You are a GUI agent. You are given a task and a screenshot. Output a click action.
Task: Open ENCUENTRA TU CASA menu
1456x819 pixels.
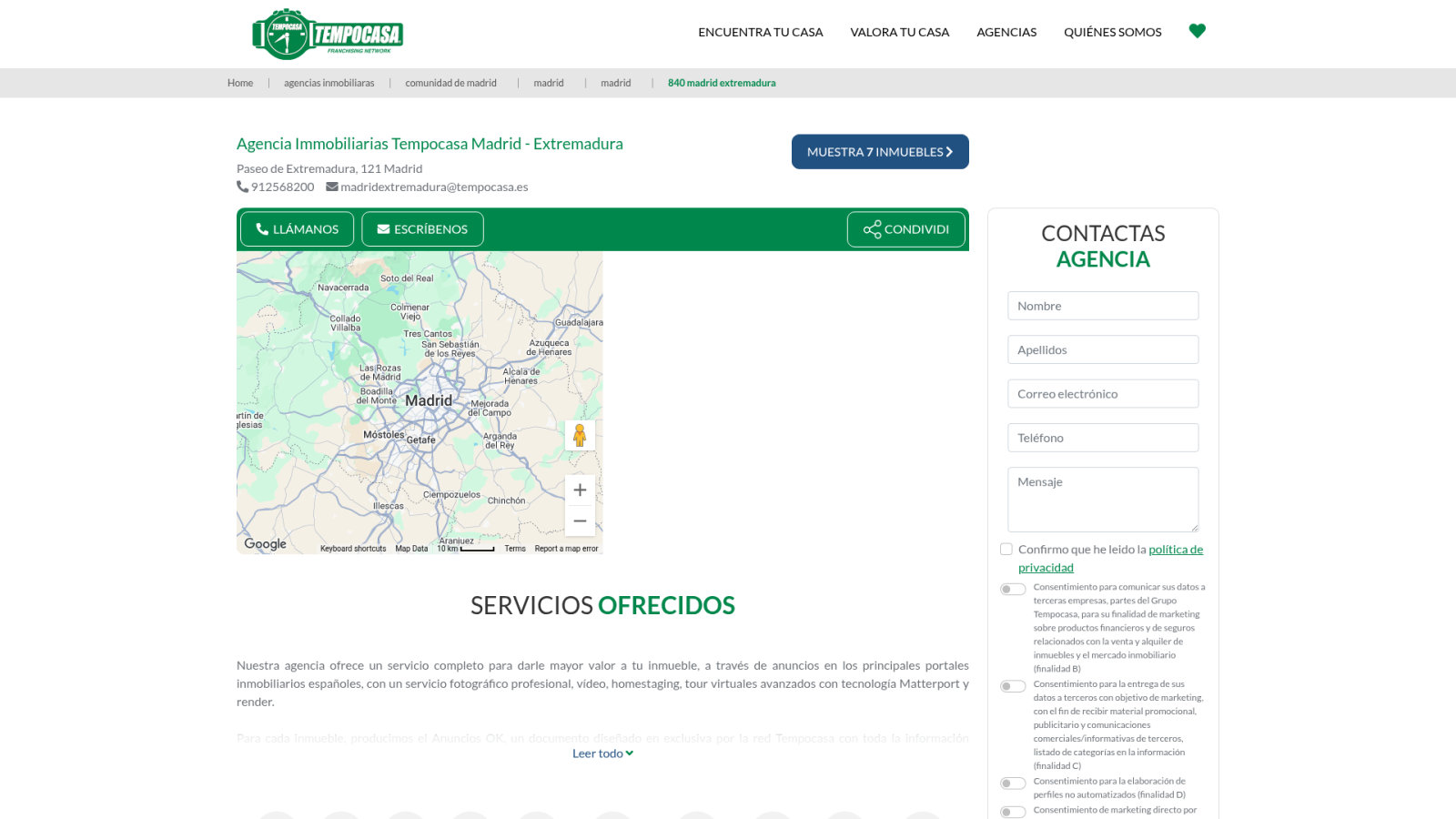pyautogui.click(x=761, y=32)
